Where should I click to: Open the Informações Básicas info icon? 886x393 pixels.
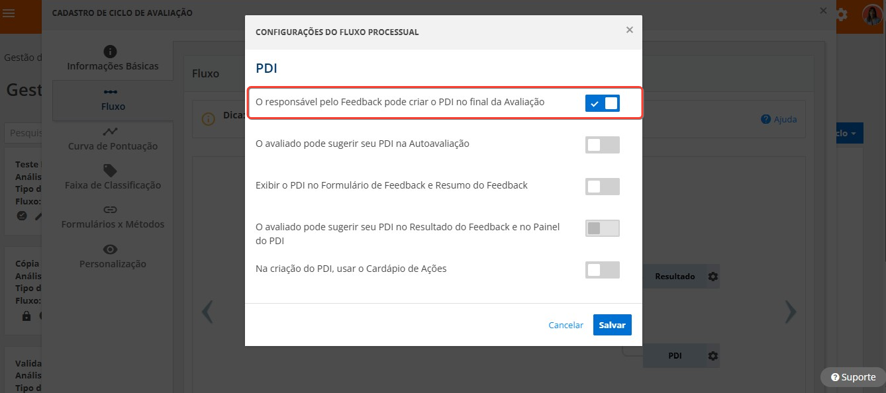click(x=110, y=51)
